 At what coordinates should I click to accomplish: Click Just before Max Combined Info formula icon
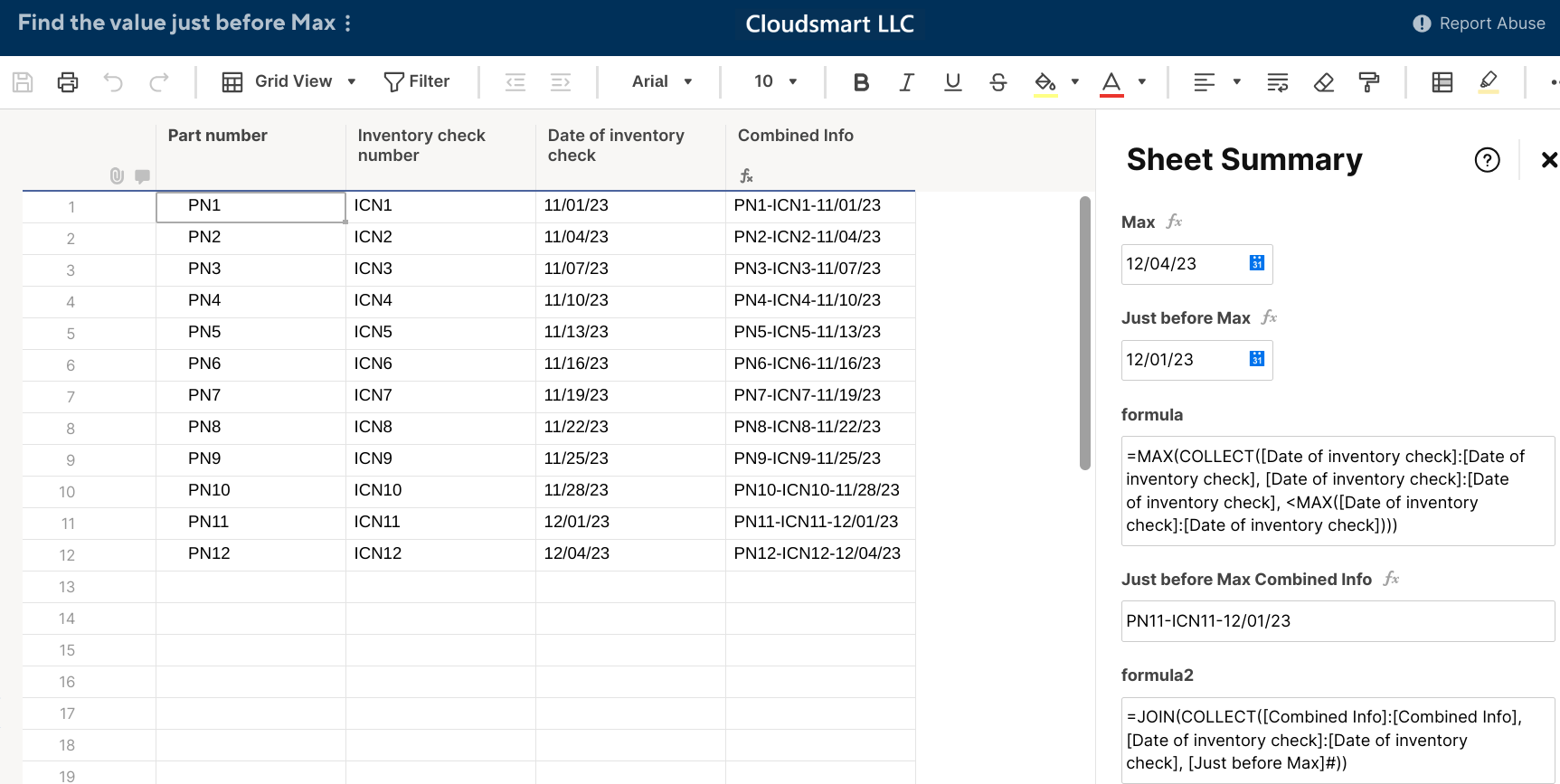click(x=1391, y=579)
